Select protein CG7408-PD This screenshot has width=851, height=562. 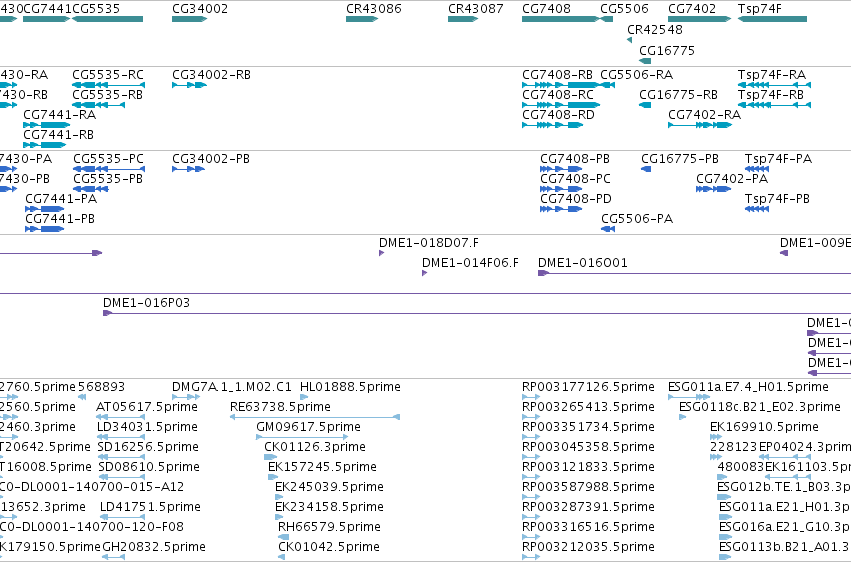(x=561, y=209)
